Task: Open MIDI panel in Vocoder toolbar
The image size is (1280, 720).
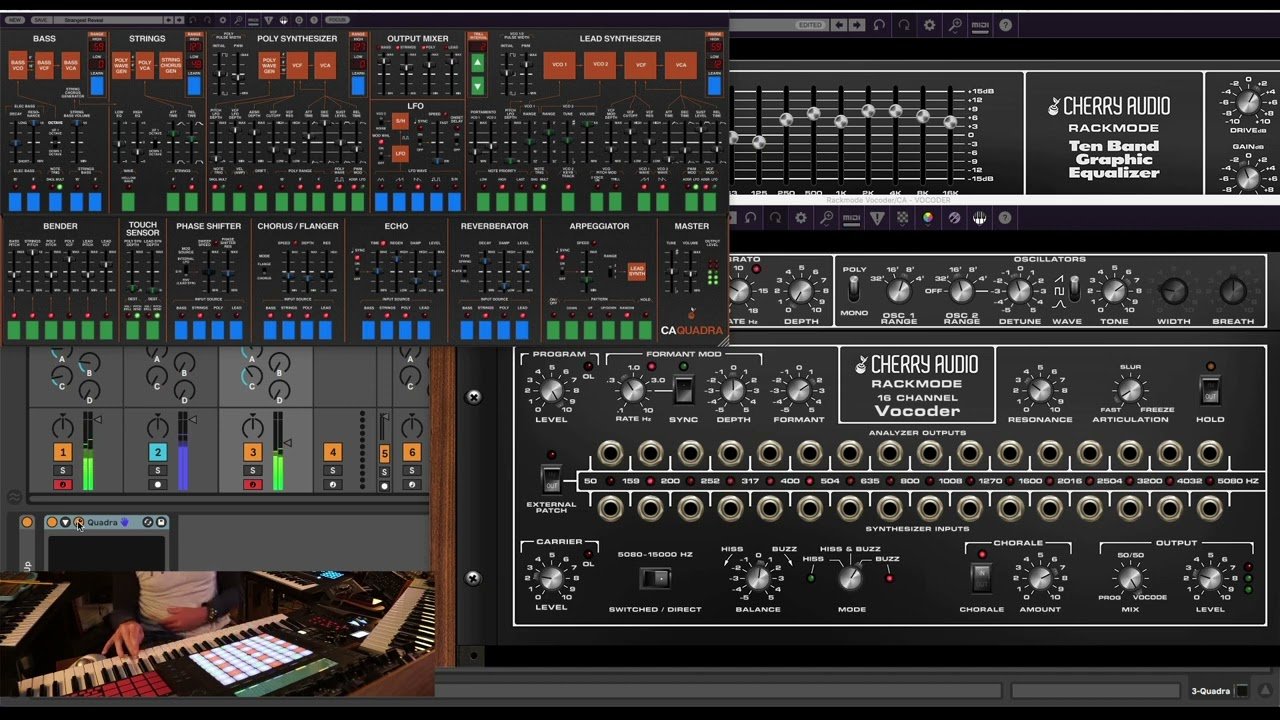Action: point(851,217)
